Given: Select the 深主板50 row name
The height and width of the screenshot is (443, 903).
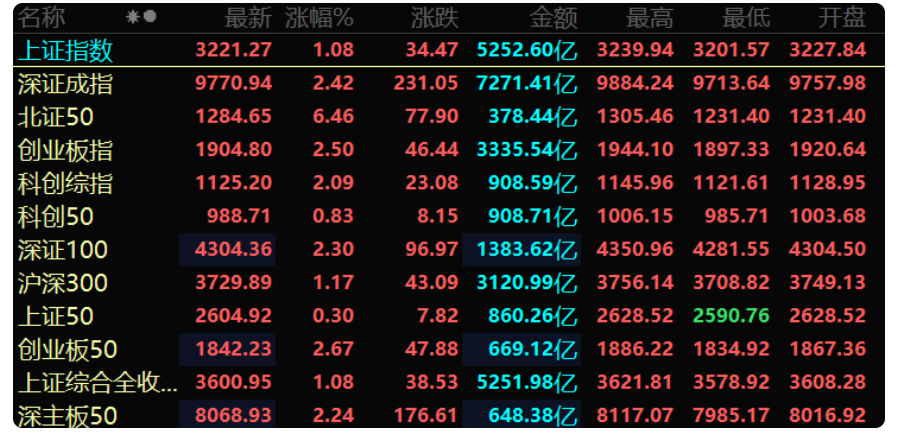Looking at the screenshot, I should [x=67, y=416].
